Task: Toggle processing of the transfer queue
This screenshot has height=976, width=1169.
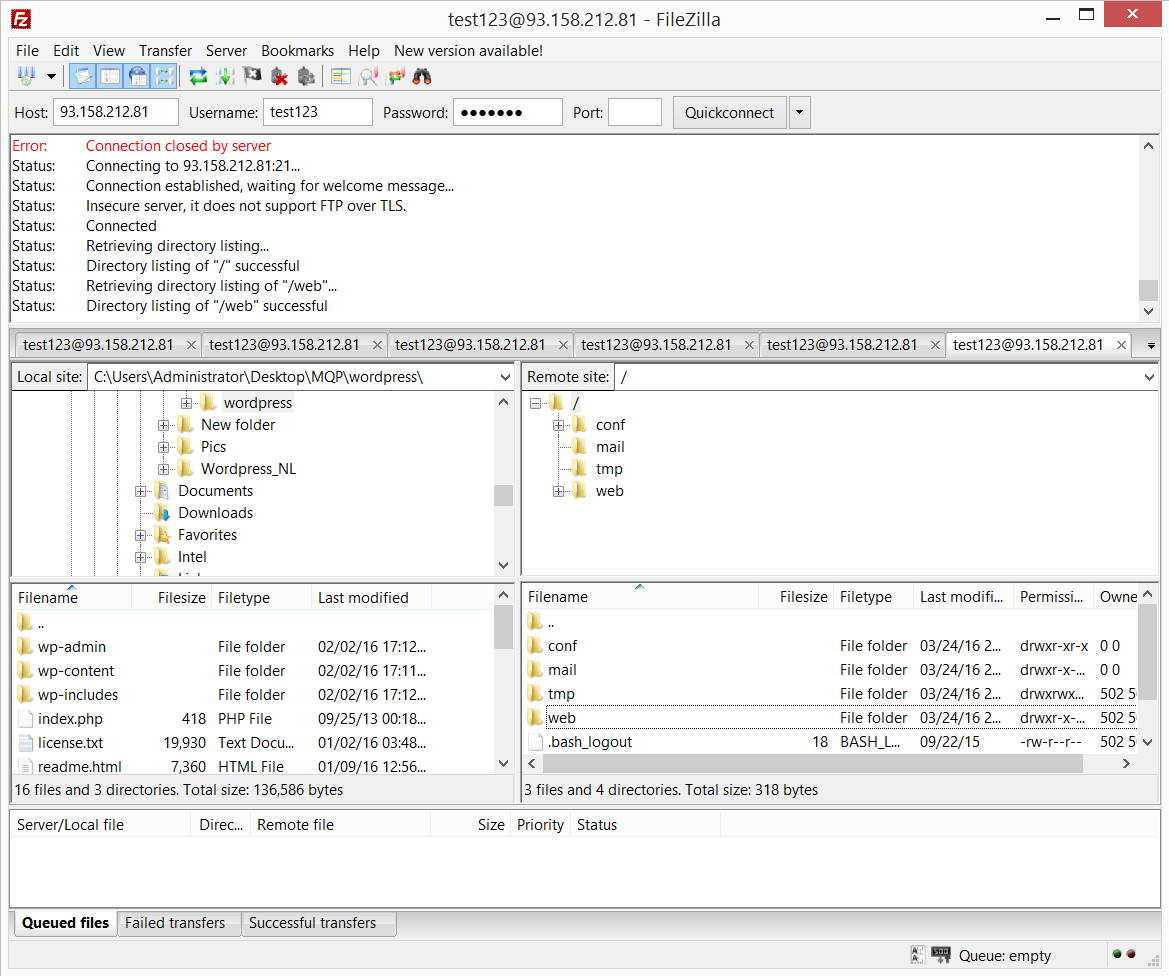Action: click(225, 76)
